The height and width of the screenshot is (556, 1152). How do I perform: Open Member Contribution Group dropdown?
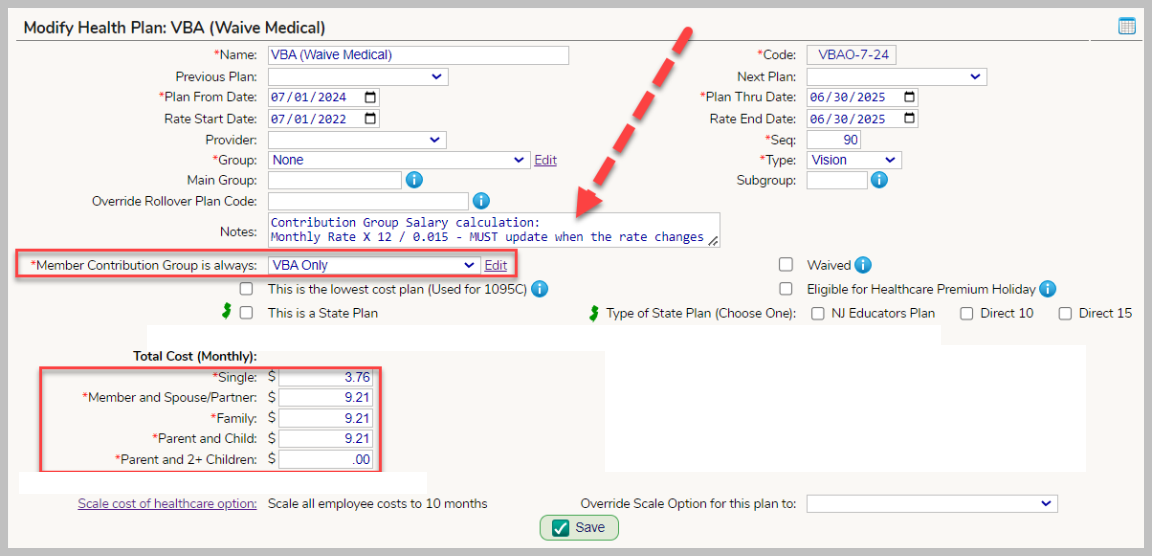coord(374,265)
